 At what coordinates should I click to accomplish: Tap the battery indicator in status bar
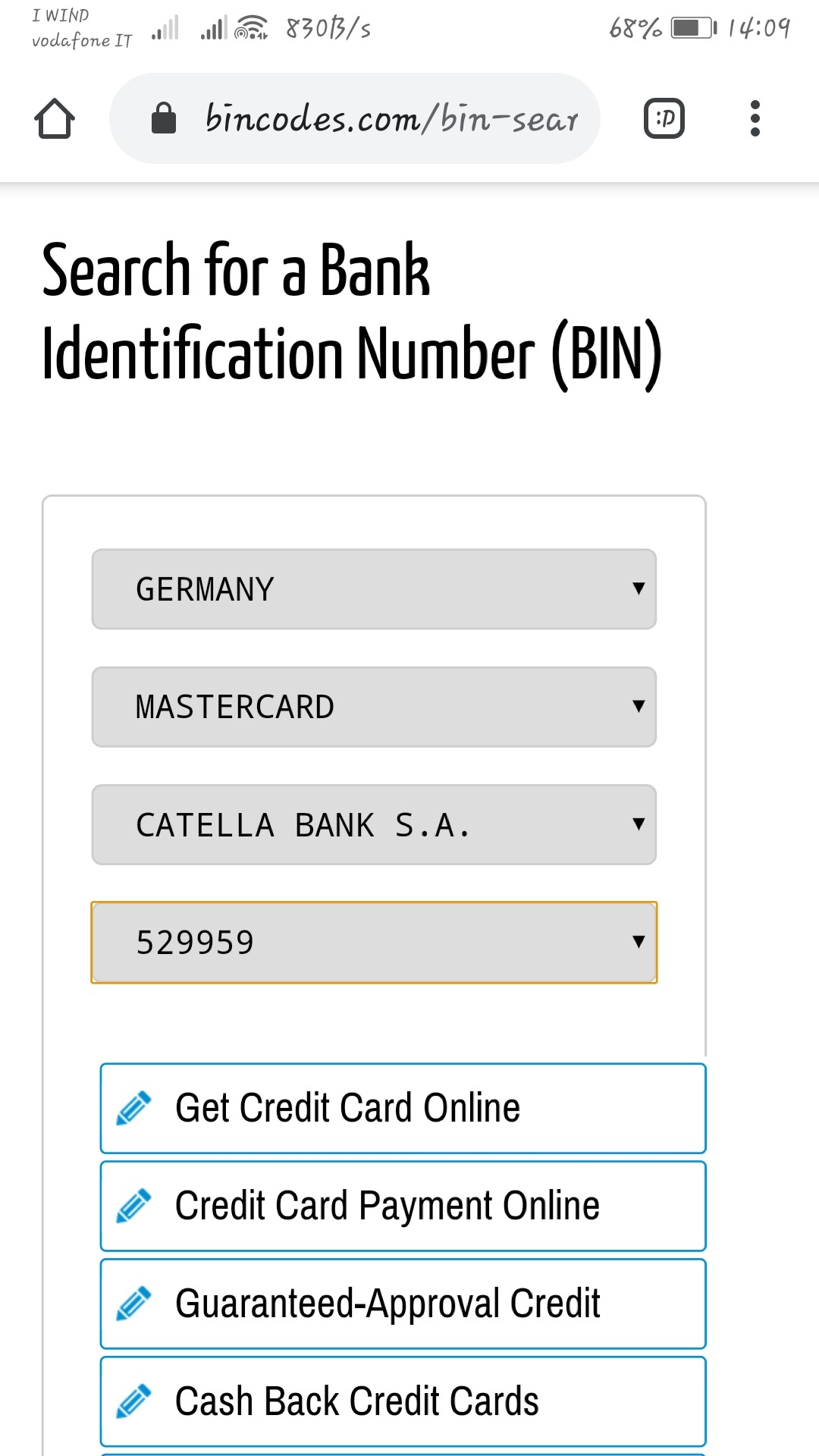693,28
